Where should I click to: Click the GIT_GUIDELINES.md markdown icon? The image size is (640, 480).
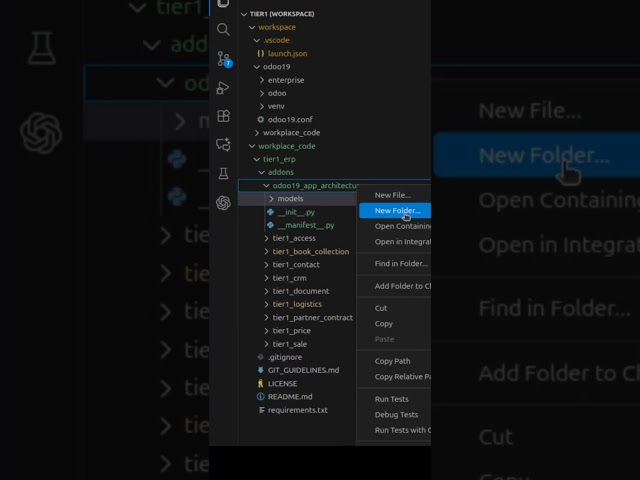coord(260,370)
